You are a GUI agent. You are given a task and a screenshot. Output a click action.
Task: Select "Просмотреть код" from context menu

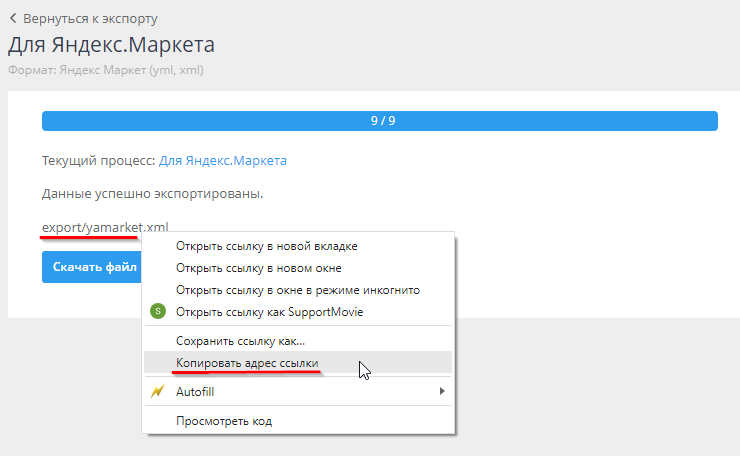[x=223, y=421]
